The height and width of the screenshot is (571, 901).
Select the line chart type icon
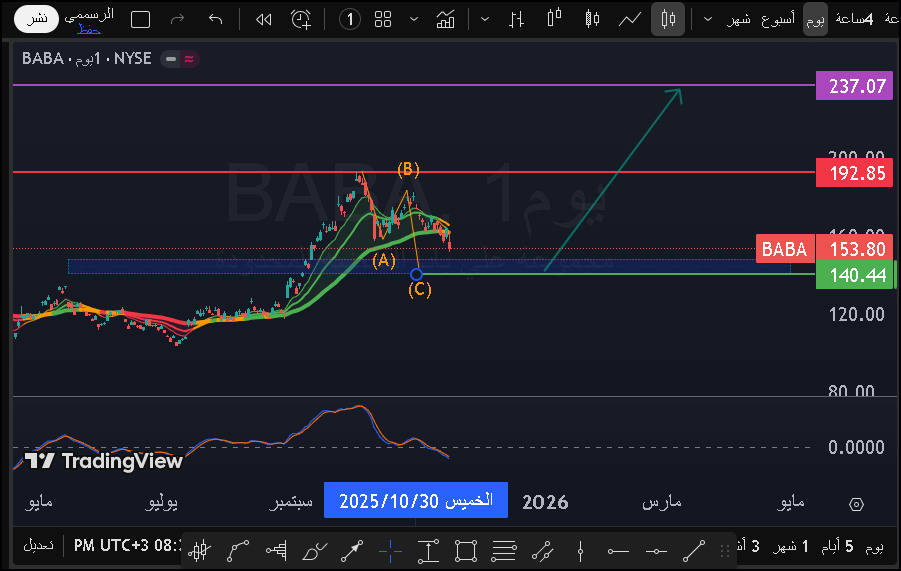click(630, 20)
